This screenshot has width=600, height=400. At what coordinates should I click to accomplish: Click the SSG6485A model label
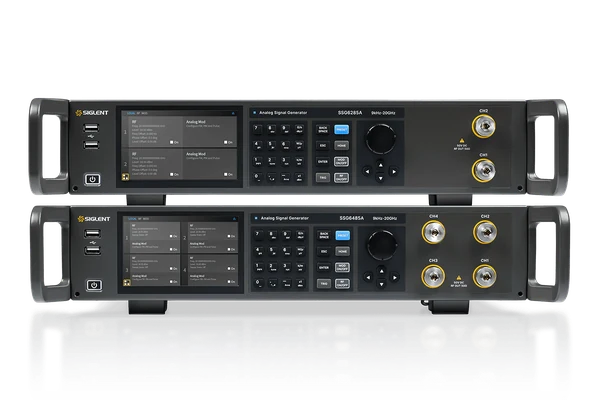pyautogui.click(x=352, y=218)
